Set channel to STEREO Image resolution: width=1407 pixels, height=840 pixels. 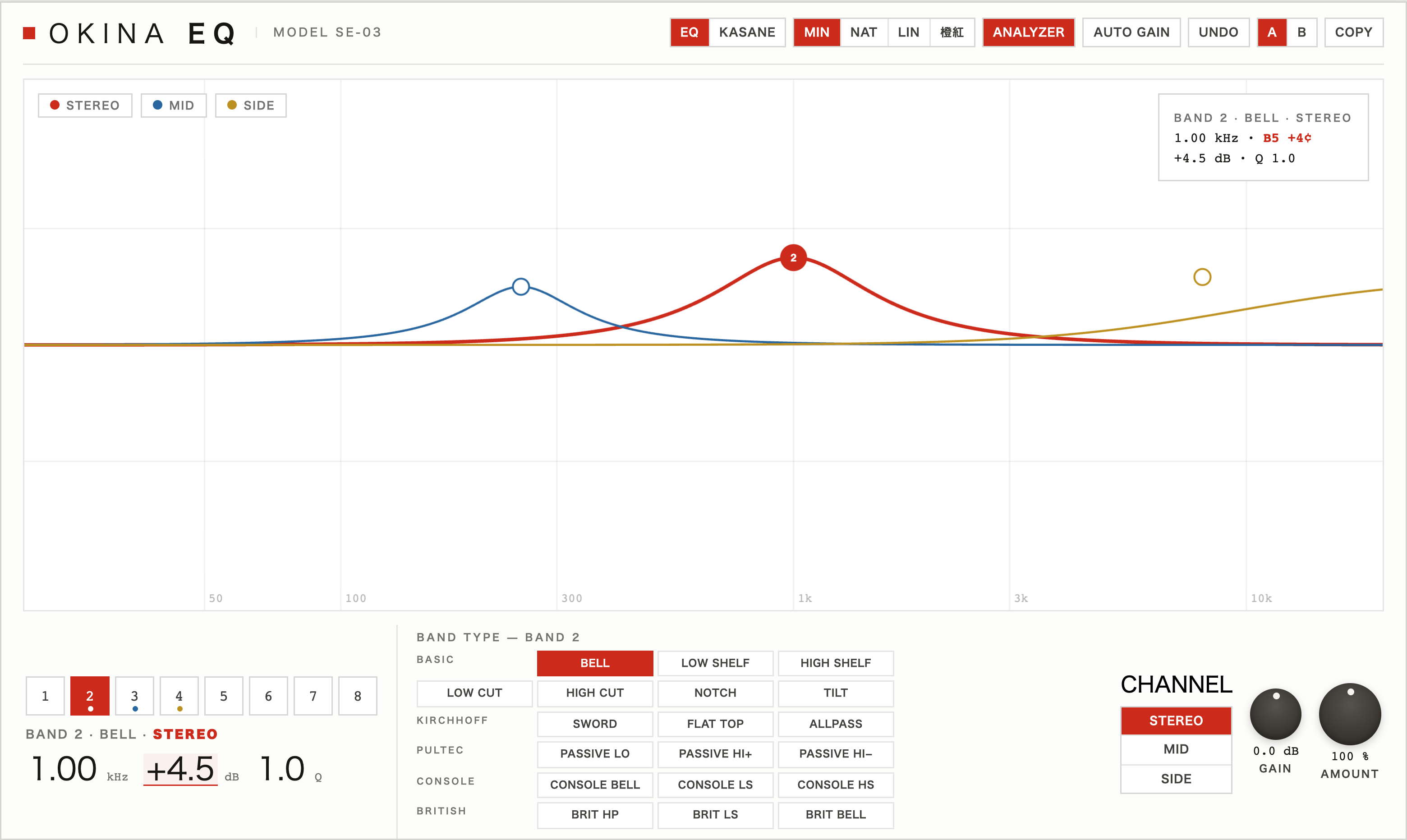1176,721
